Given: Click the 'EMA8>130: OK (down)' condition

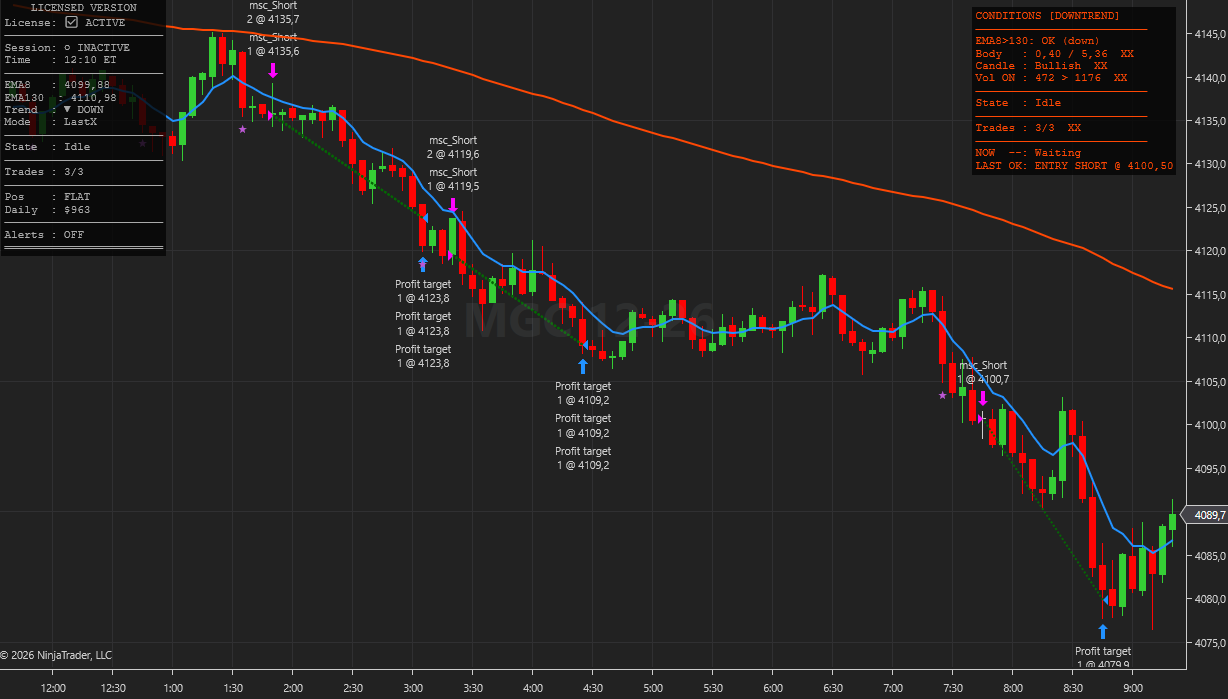Looking at the screenshot, I should (1038, 41).
